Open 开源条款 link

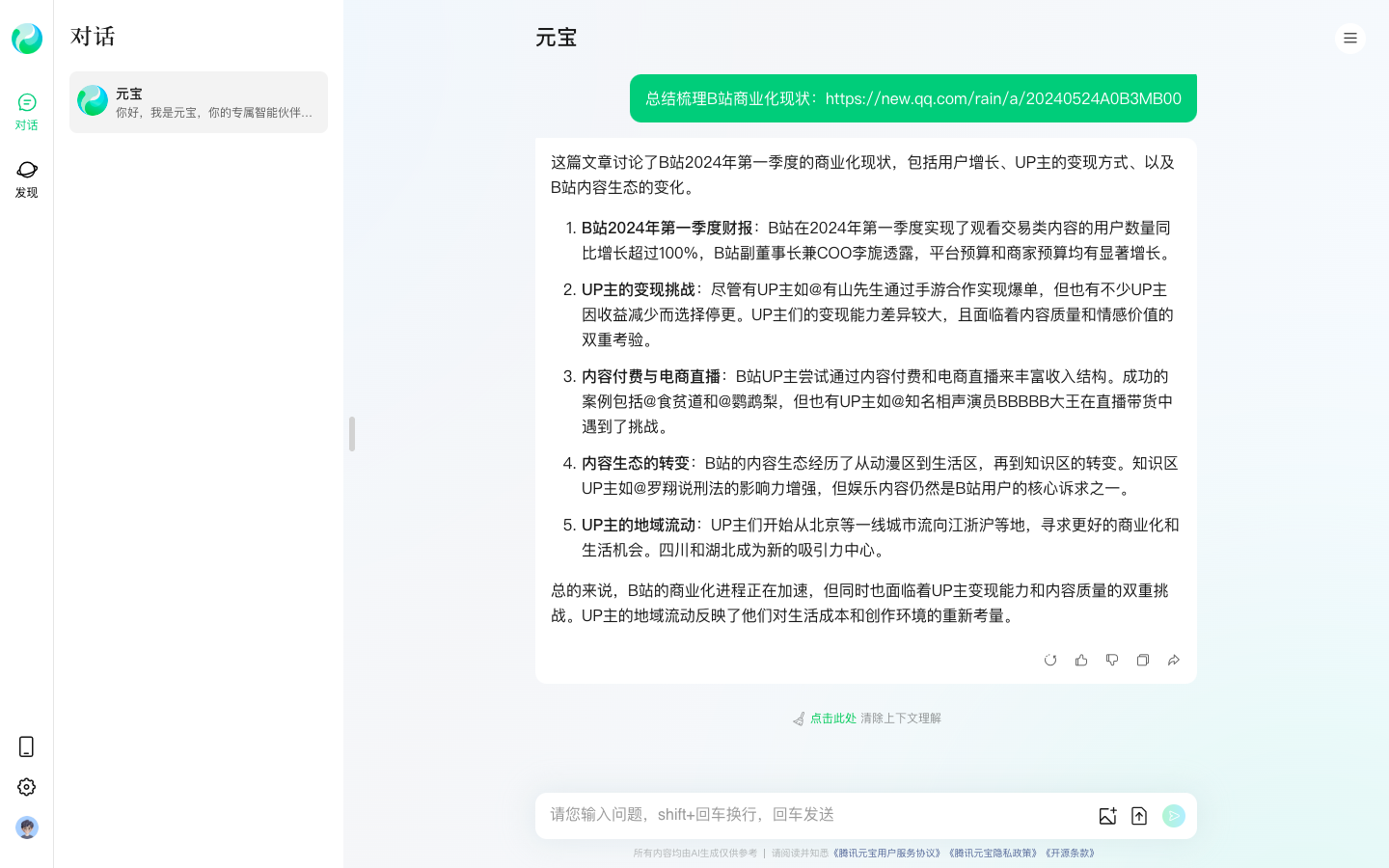click(1070, 854)
